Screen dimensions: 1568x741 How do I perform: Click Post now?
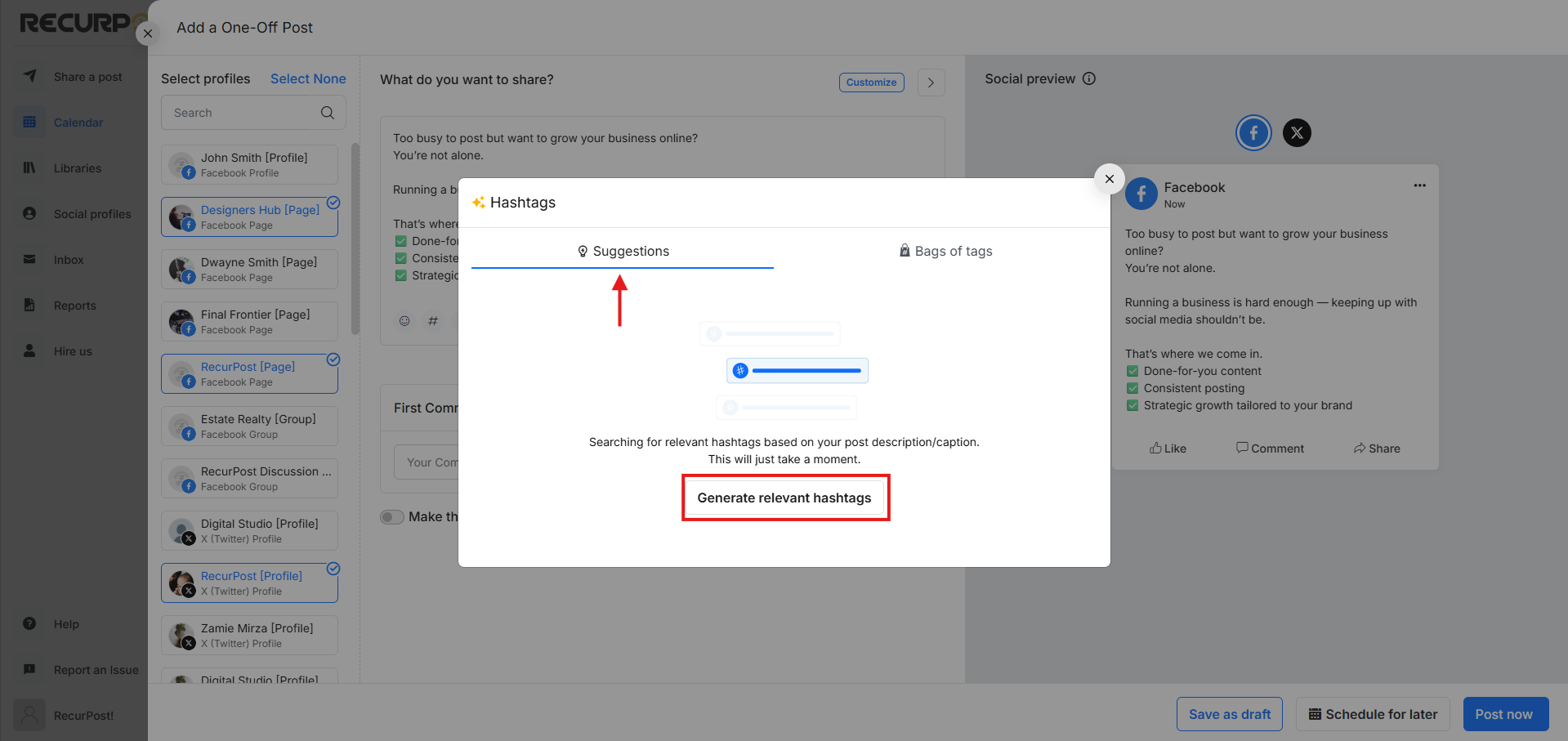click(1505, 714)
